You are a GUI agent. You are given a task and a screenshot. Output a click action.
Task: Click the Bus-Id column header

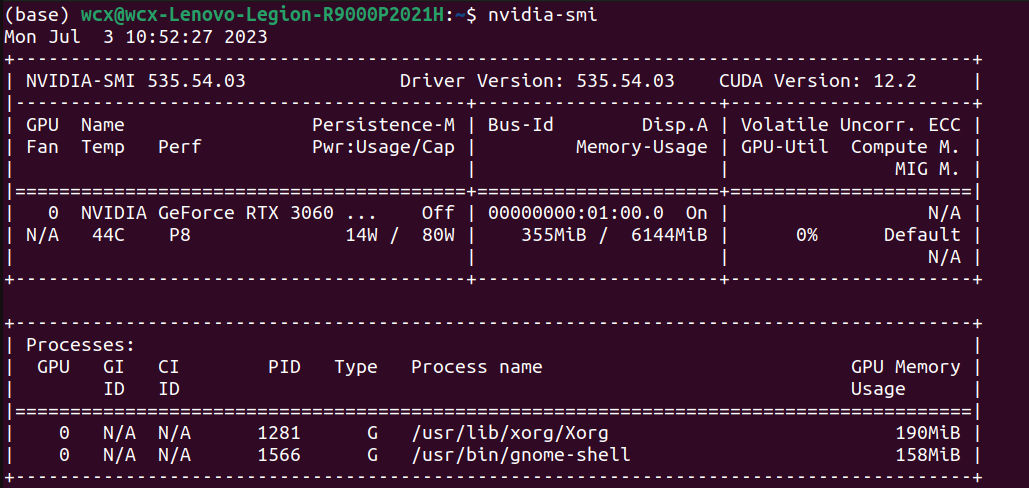click(x=520, y=125)
